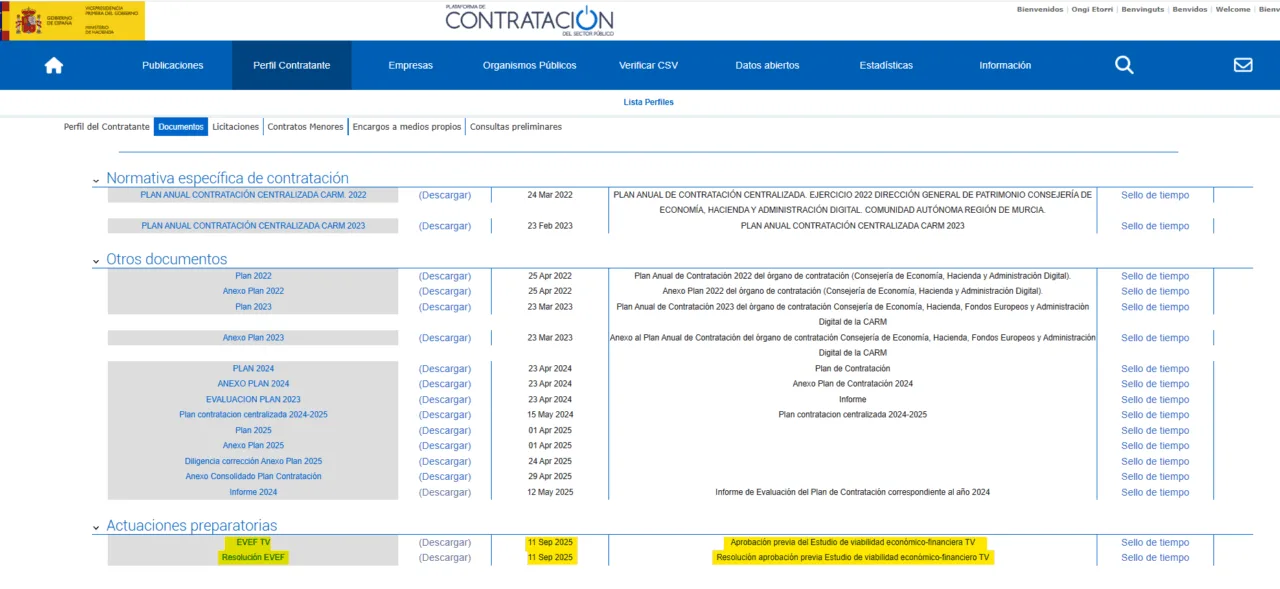This screenshot has height=589, width=1280.
Task: Open the Datos abiertos menu
Action: coord(767,65)
